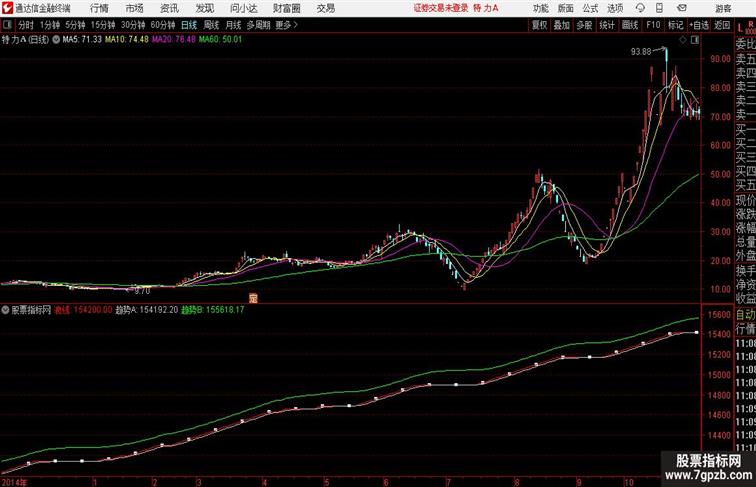Click the 9.70 low price label
Viewport: 756px width, 487px height.
142,291
